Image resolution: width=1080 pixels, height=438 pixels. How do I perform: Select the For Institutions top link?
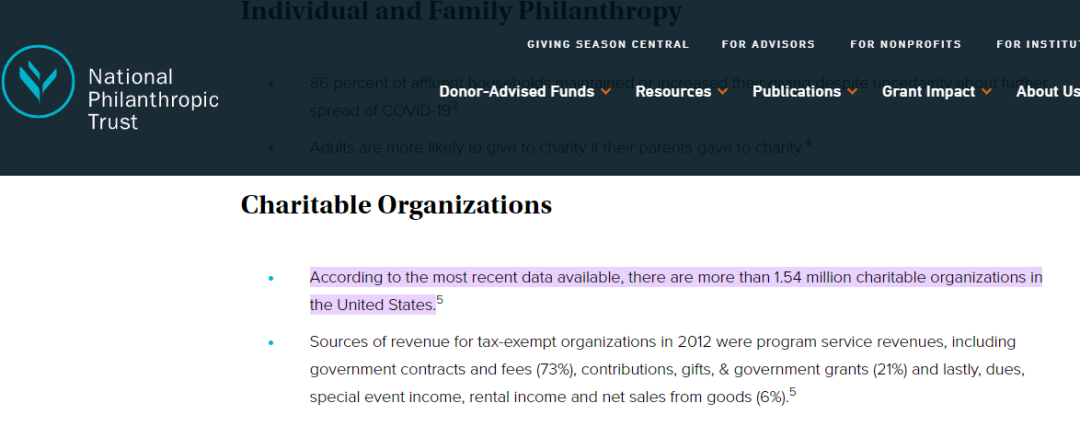tap(1038, 44)
